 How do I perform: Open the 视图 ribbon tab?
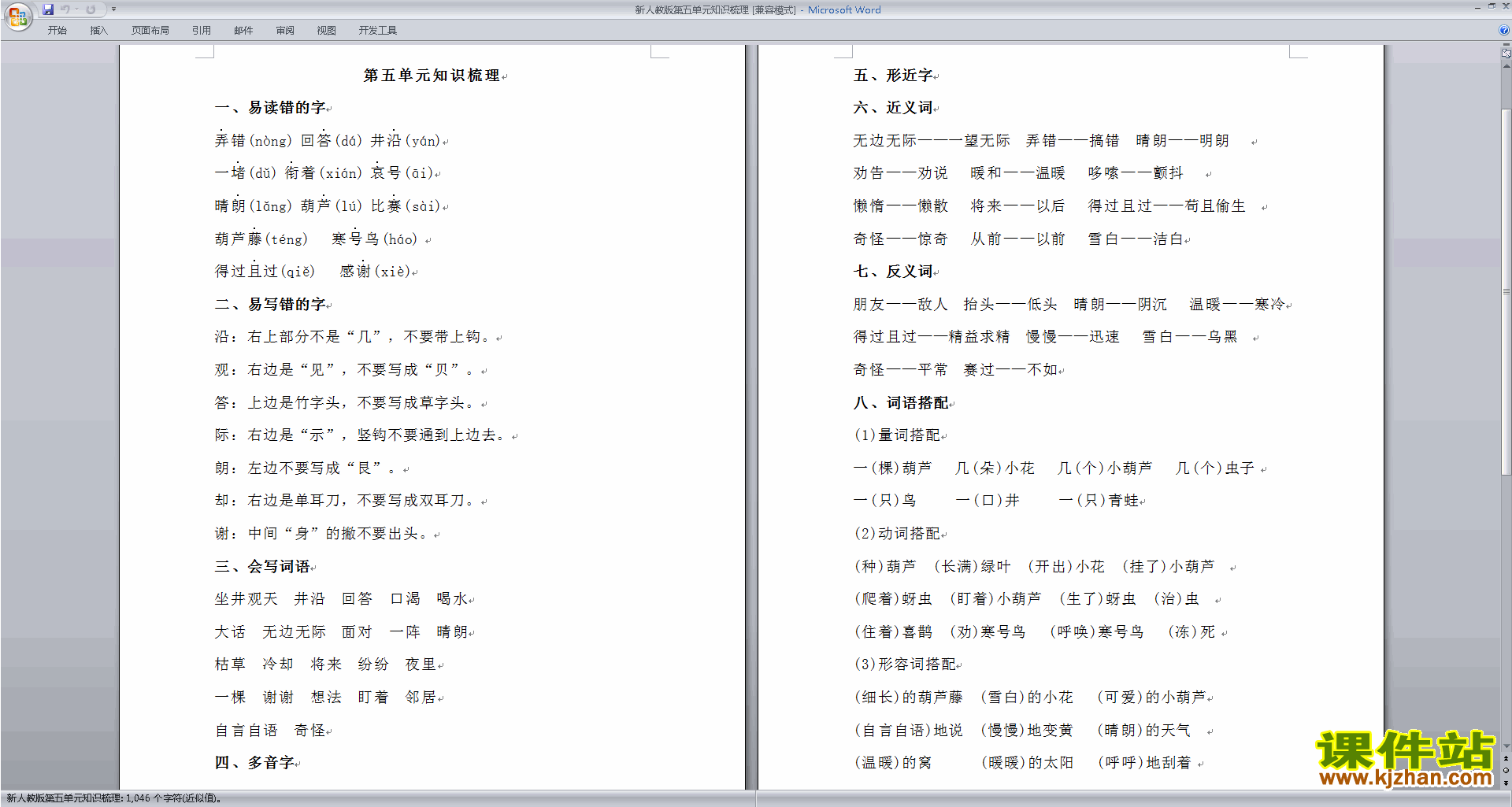[326, 31]
